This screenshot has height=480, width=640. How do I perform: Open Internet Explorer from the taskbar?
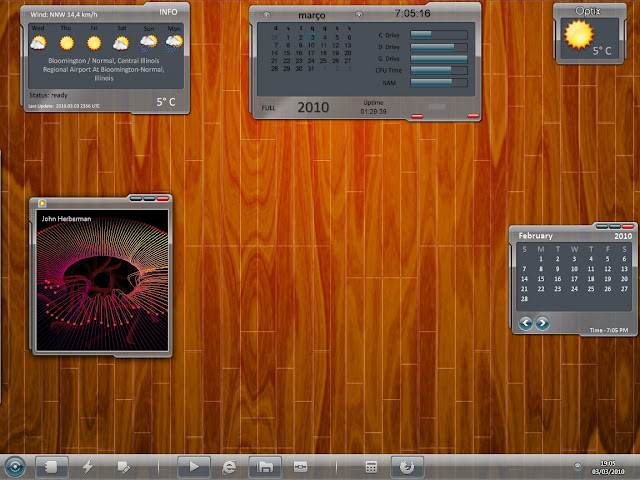pos(229,467)
